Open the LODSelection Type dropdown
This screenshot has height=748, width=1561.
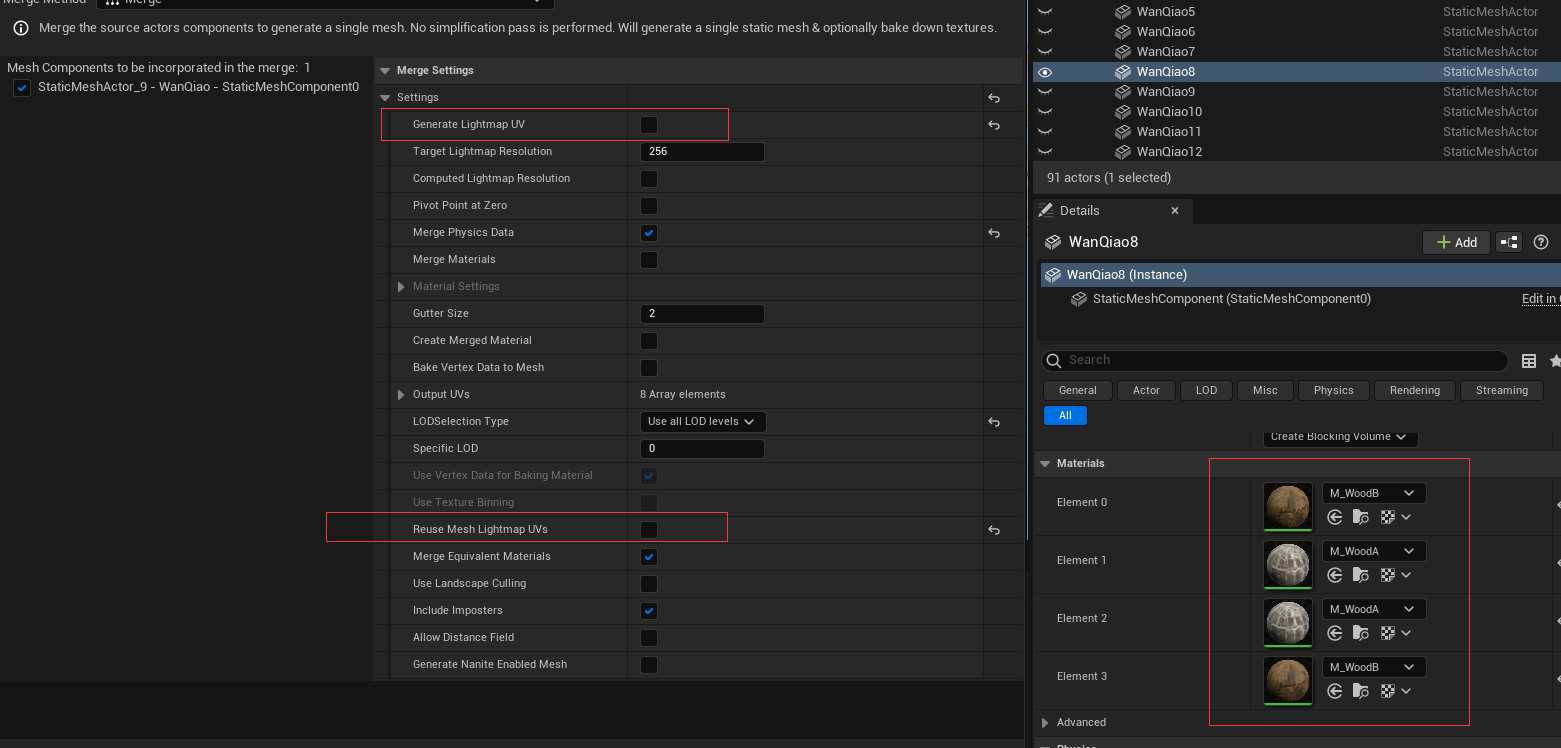click(702, 422)
